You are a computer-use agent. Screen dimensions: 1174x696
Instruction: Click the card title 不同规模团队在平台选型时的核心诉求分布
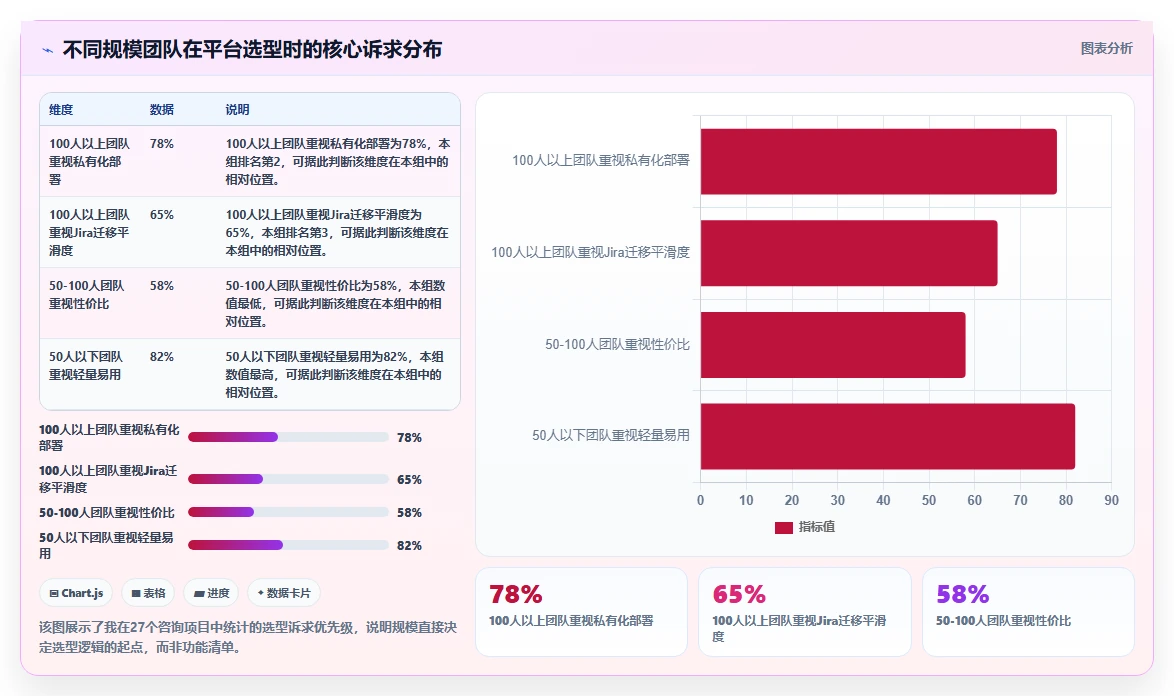coord(252,49)
